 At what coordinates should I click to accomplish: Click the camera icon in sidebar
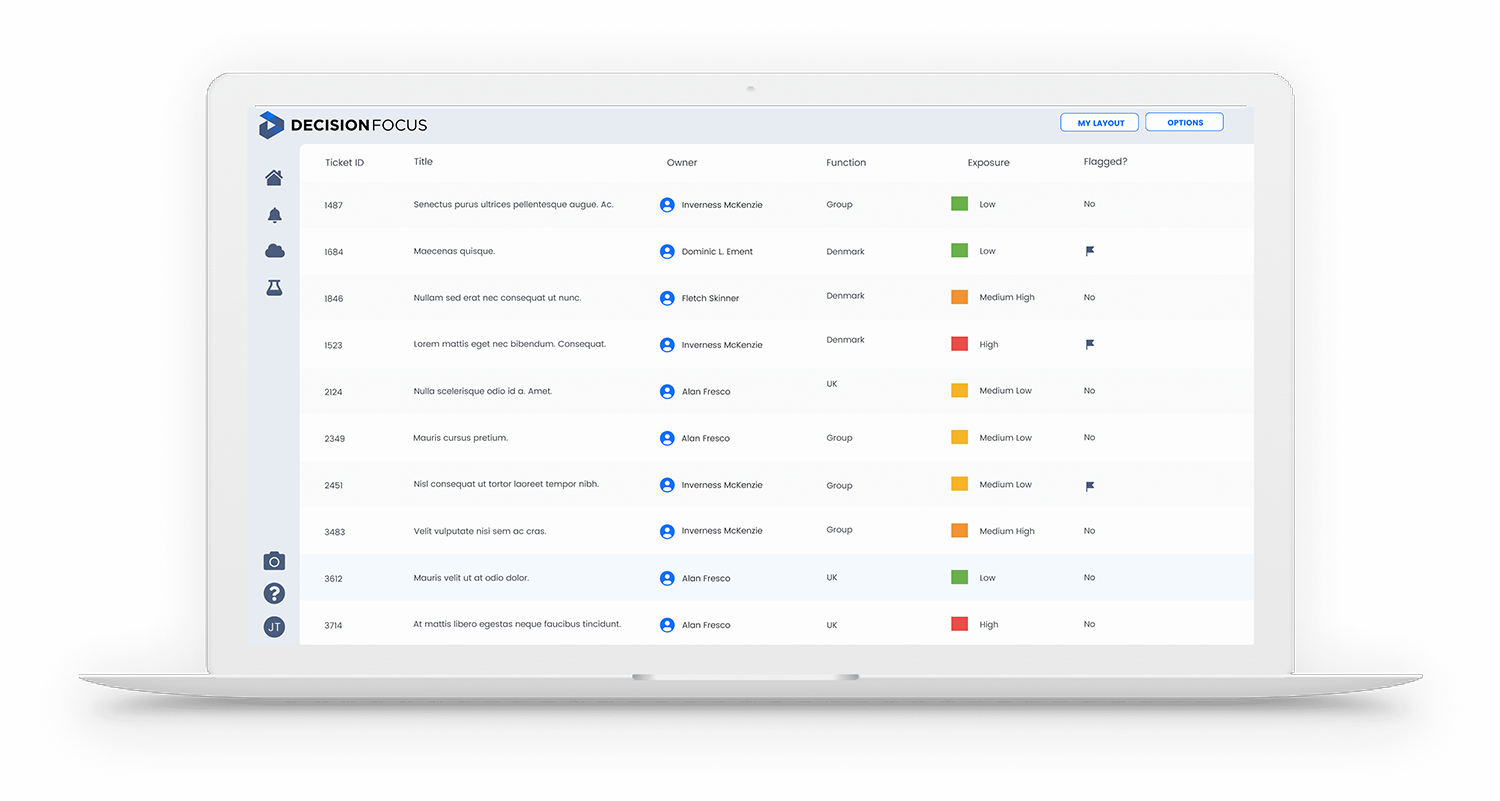(274, 561)
